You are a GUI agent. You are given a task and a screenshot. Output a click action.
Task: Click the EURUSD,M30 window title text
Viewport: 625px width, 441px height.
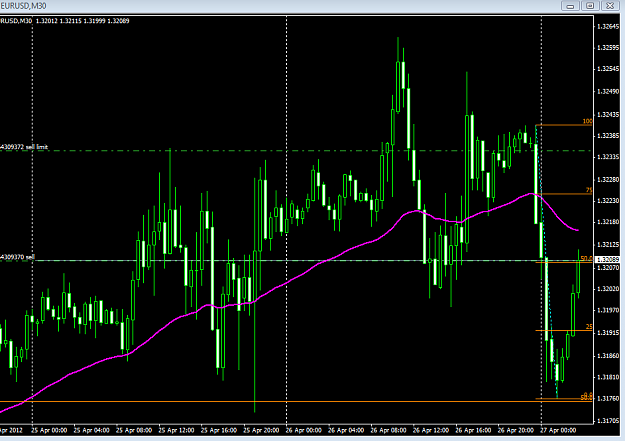23,6
